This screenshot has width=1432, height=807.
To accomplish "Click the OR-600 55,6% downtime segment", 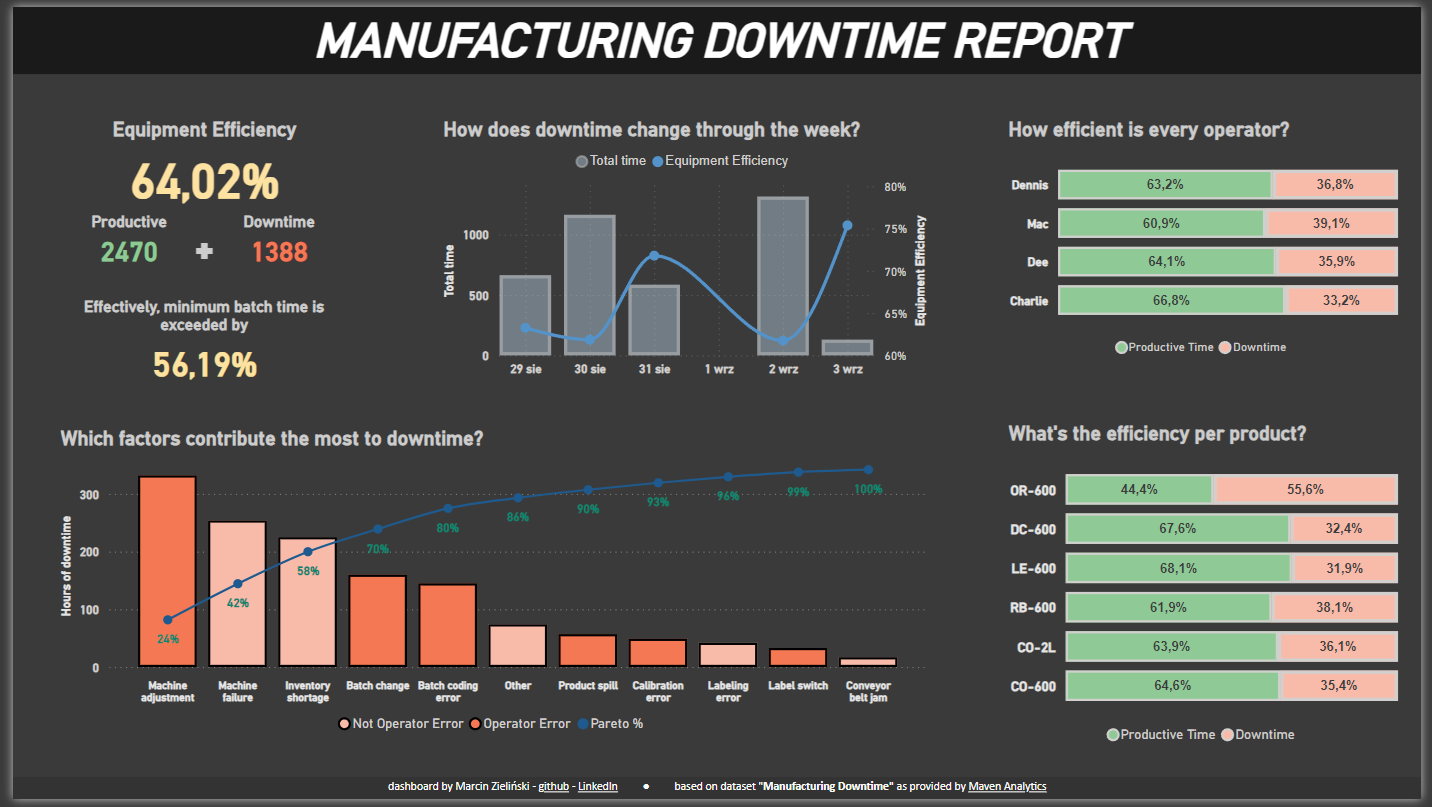I will coord(1305,490).
